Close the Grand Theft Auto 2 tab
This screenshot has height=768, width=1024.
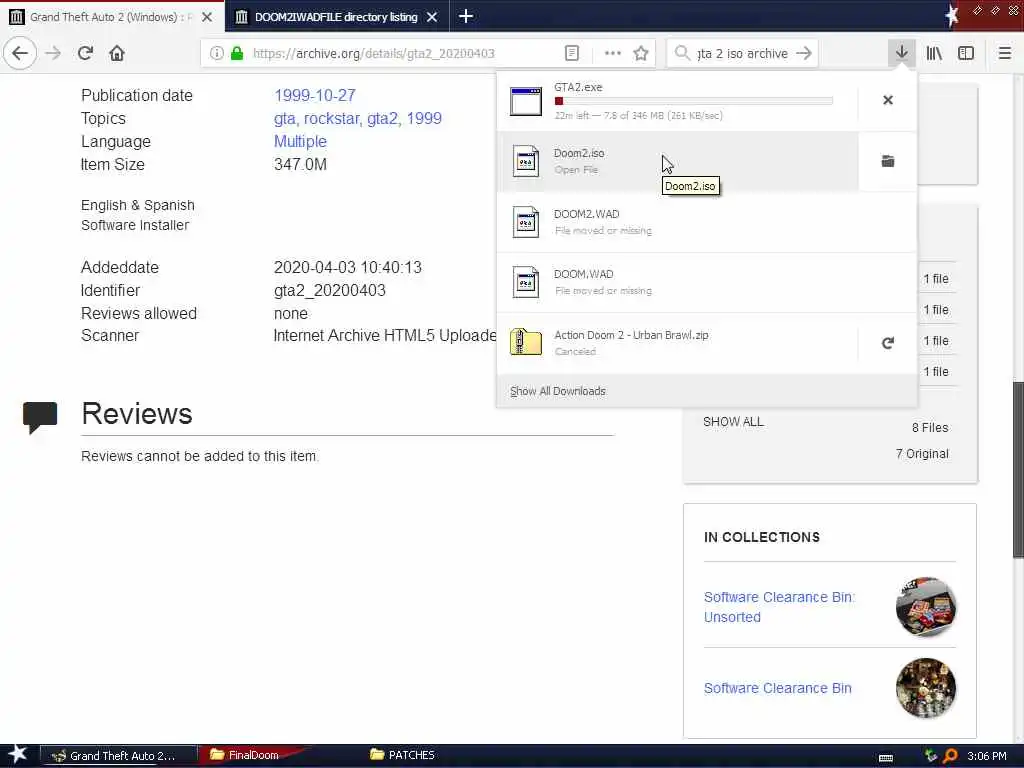click(207, 17)
